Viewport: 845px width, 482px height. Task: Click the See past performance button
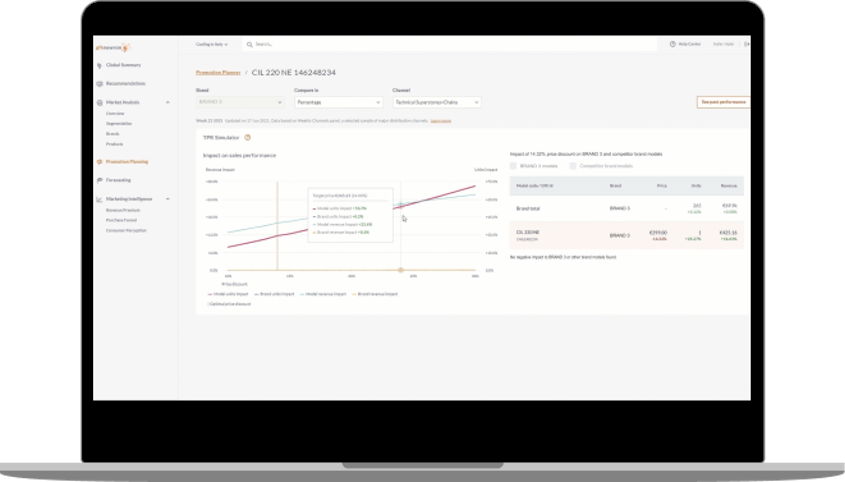(723, 102)
